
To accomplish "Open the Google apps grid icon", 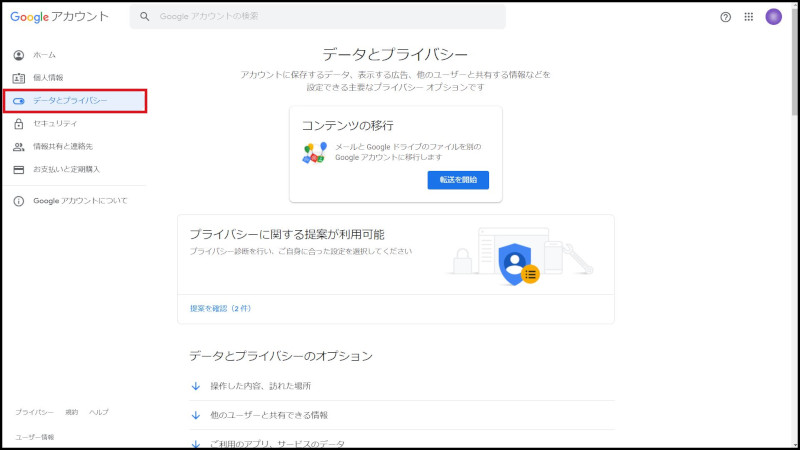I will point(749,17).
